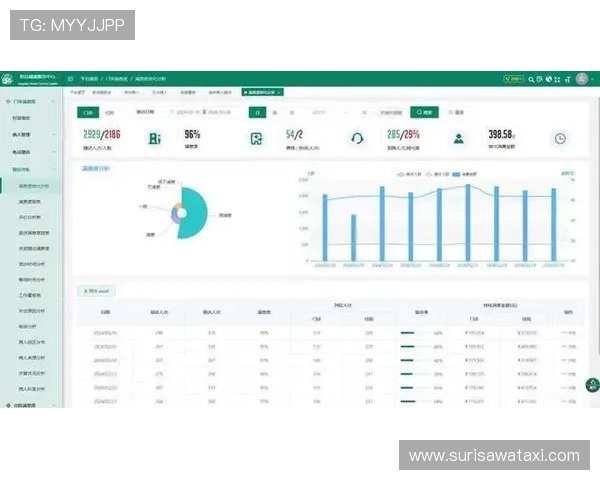Click the person icon beside 285/29% stat
Viewport: 600px width, 480px height.
pyautogui.click(x=458, y=139)
